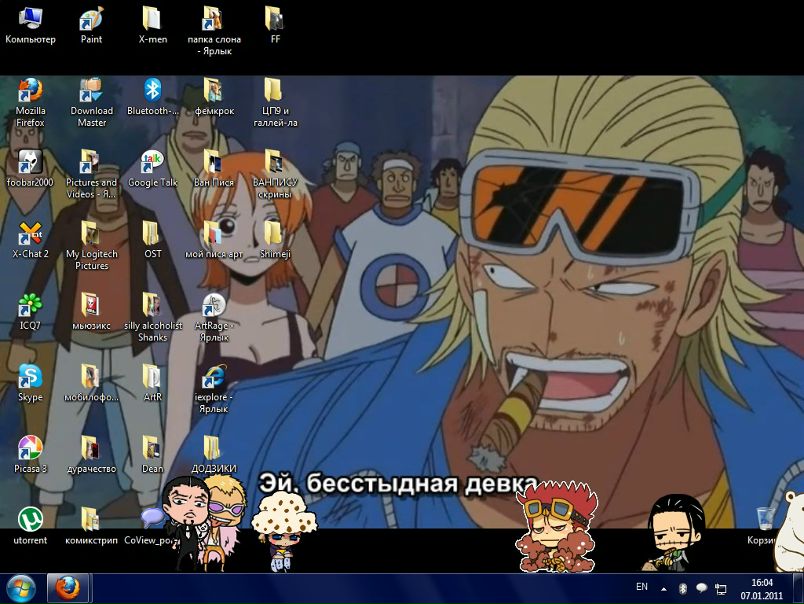804x604 pixels.
Task: Launch Download Master from the desktop
Action: click(91, 93)
